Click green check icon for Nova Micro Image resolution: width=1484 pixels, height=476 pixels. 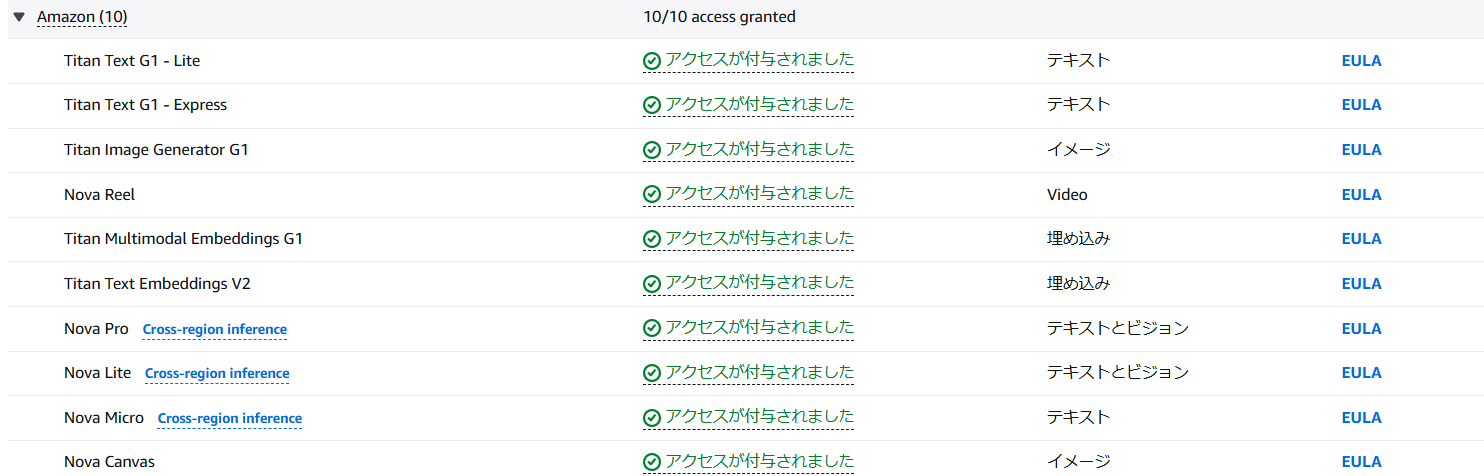pos(652,418)
